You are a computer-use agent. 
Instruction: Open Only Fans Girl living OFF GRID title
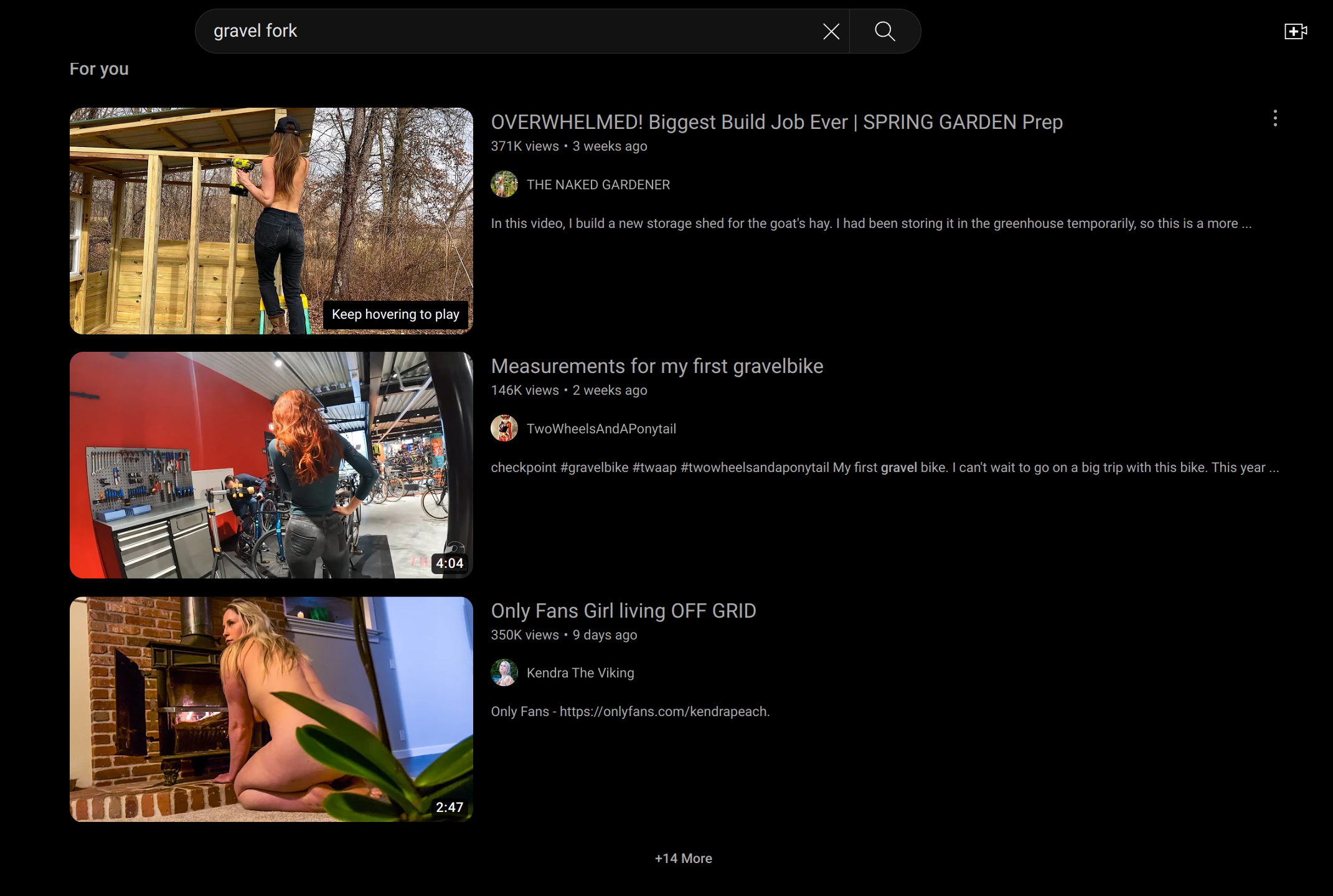pyautogui.click(x=623, y=611)
